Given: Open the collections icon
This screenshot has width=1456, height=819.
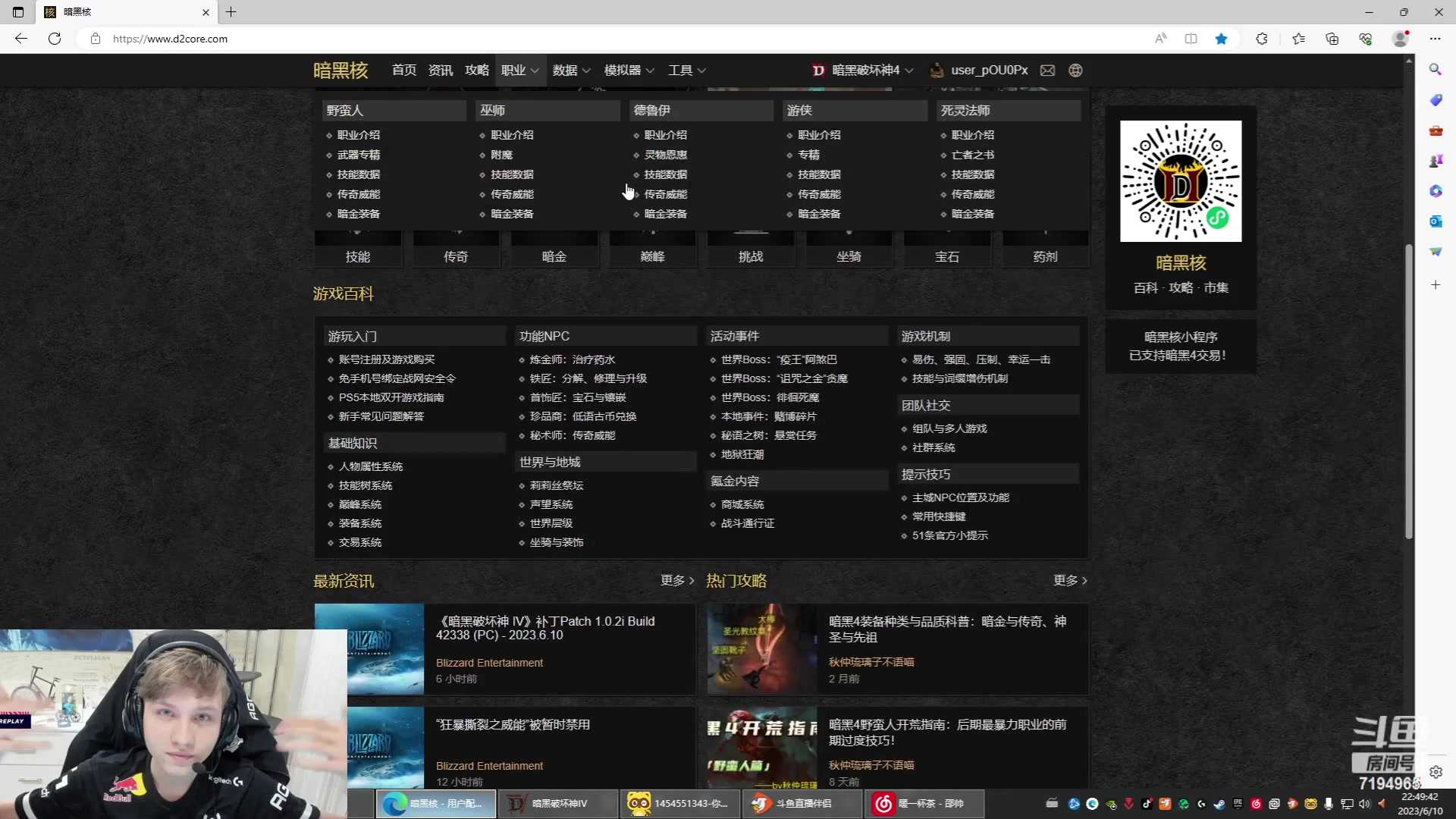Looking at the screenshot, I should click(1332, 39).
